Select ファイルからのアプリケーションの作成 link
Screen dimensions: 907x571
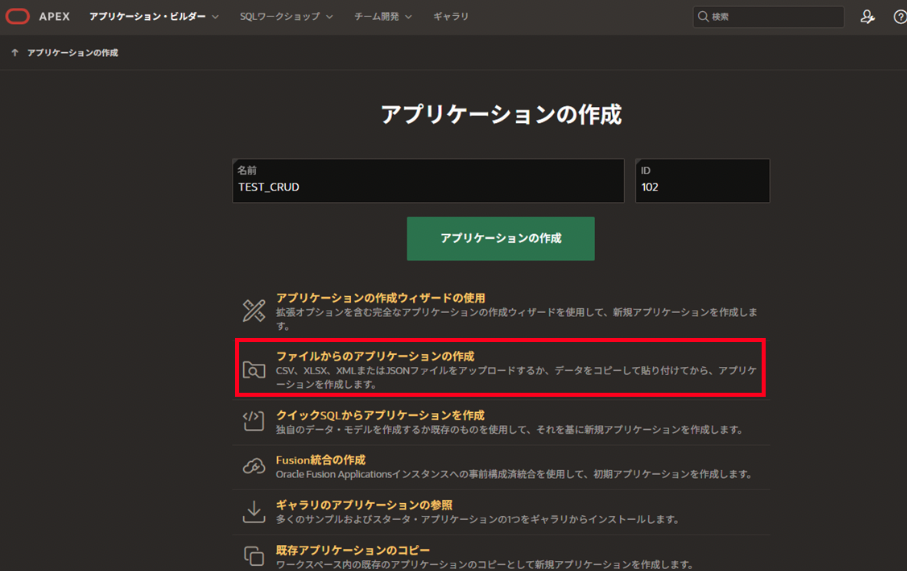(x=375, y=356)
